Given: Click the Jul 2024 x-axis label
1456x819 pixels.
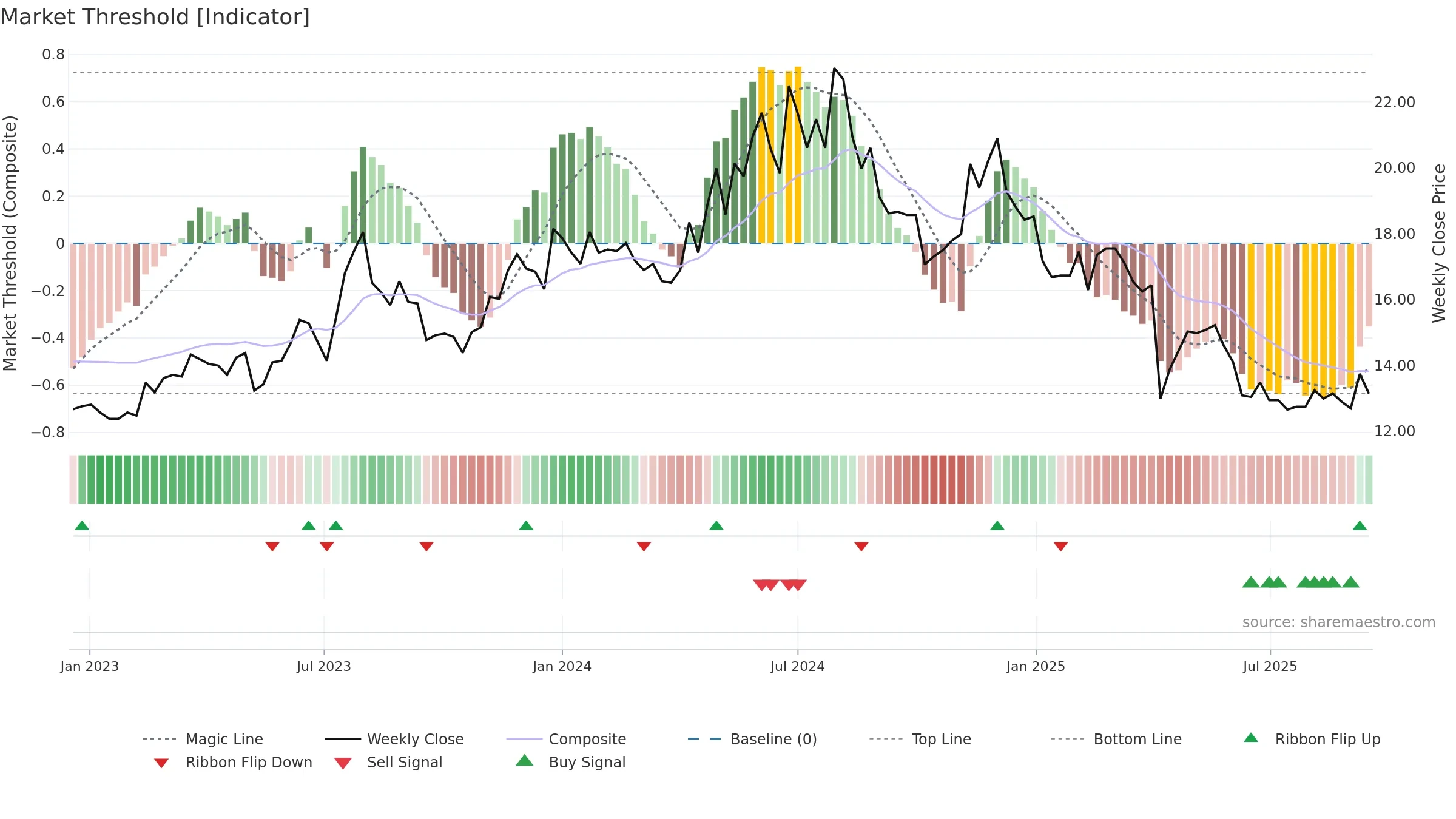Looking at the screenshot, I should click(798, 666).
